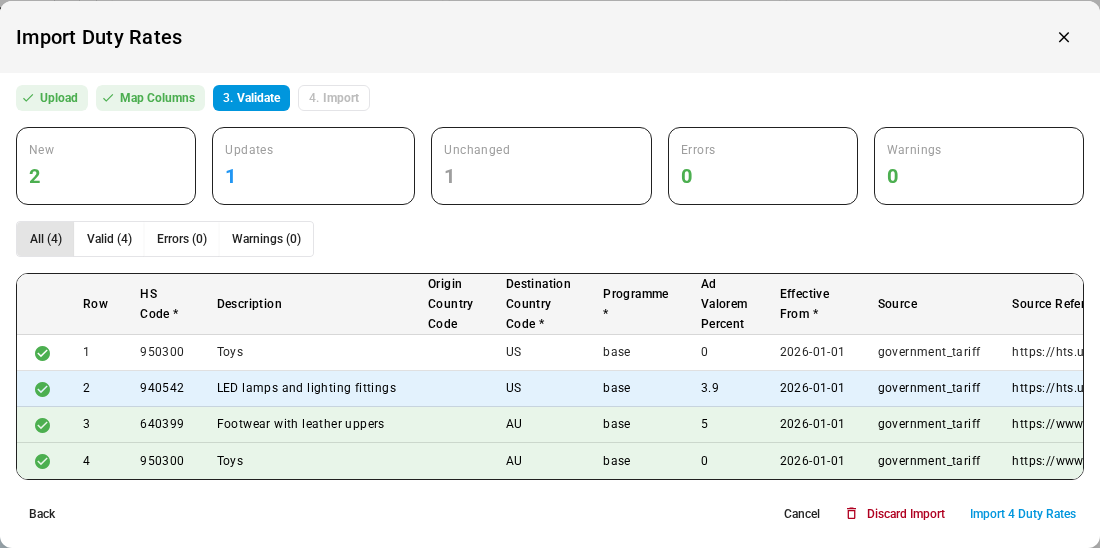1100x548 pixels.
Task: Click the Ad Valorem Percent header
Action: click(x=724, y=304)
